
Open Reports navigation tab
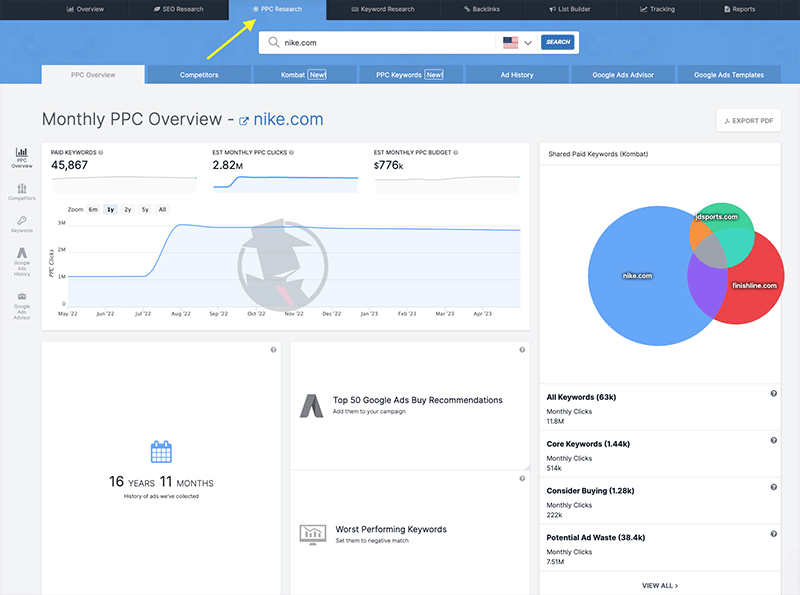(740, 9)
